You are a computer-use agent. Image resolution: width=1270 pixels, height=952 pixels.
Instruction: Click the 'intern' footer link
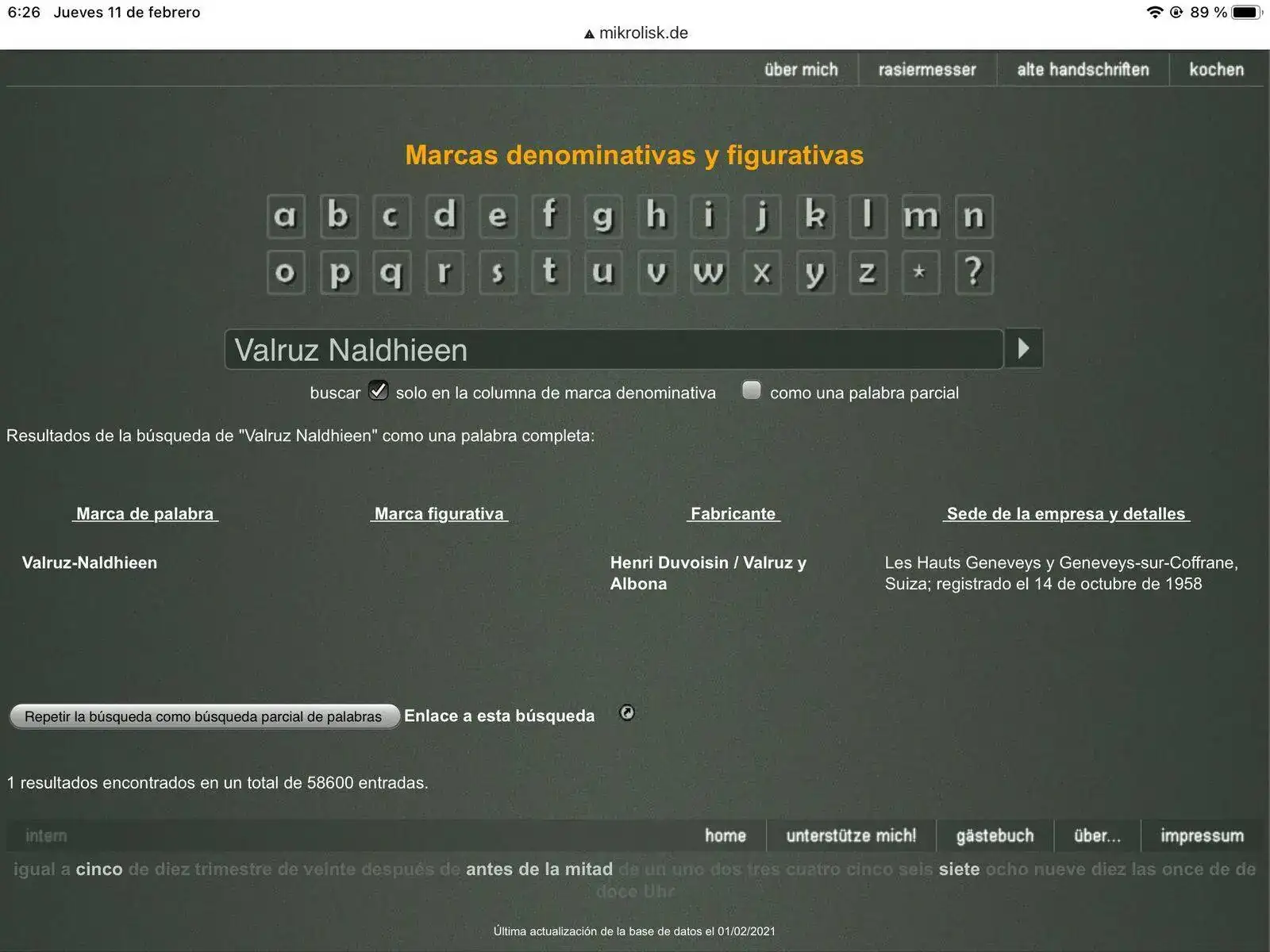[x=46, y=835]
